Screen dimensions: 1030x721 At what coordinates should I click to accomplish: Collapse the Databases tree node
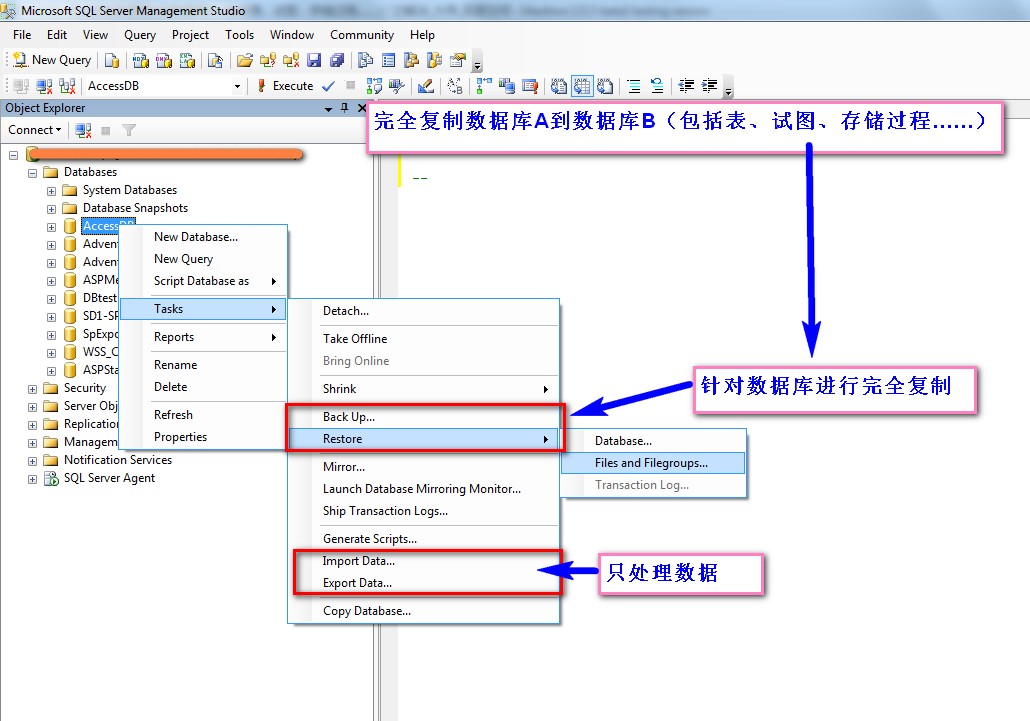point(33,172)
